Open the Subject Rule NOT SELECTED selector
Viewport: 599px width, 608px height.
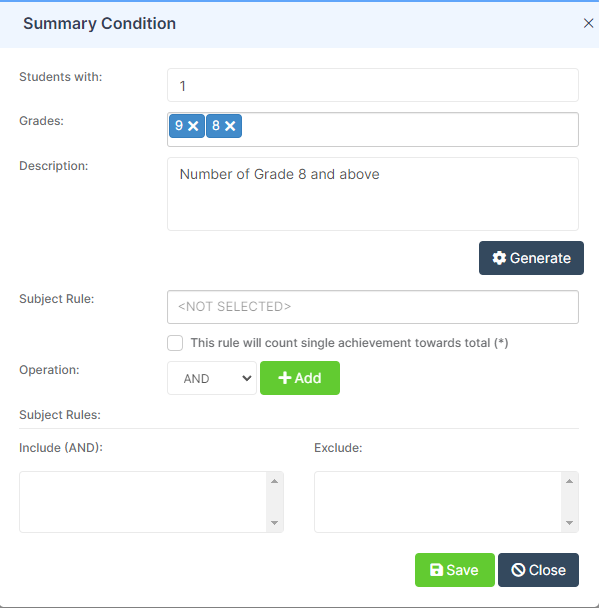pyautogui.click(x=373, y=307)
